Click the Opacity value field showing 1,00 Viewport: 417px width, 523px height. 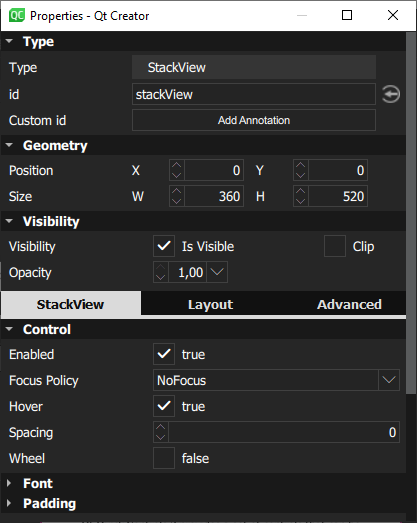pos(188,272)
